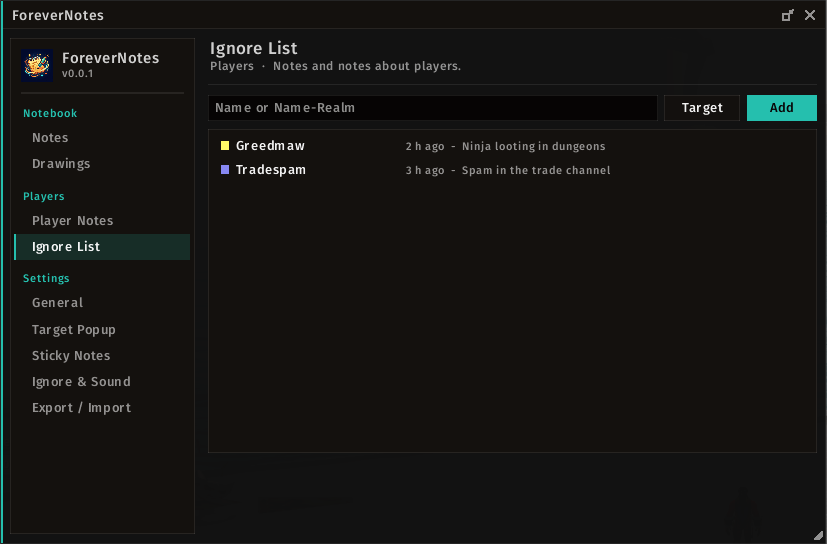This screenshot has height=544, width=827.
Task: Click Tradespam's purple class color square
Action: click(x=225, y=170)
